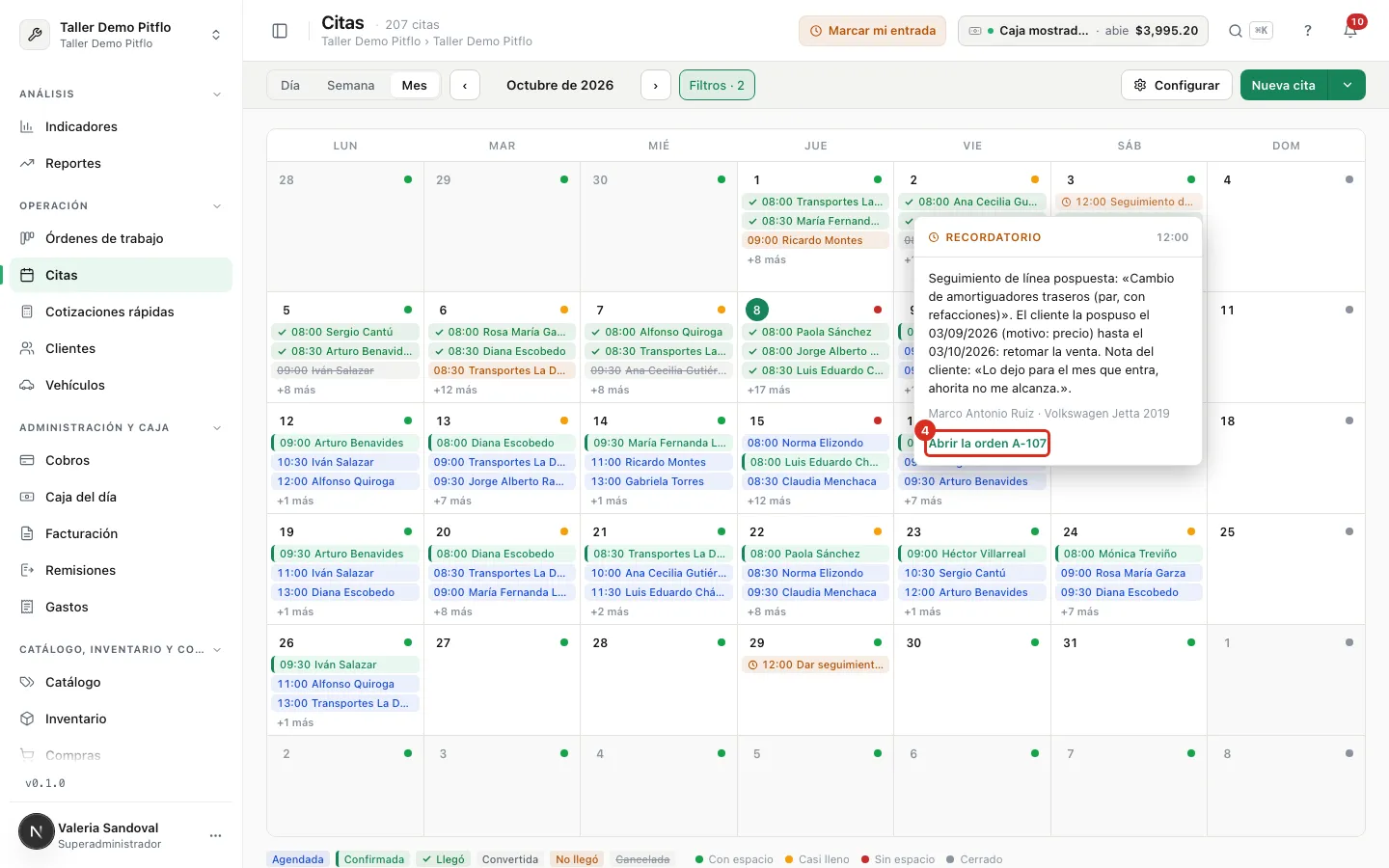1389x868 pixels.
Task: Create a Nueva cita
Action: tap(1284, 85)
